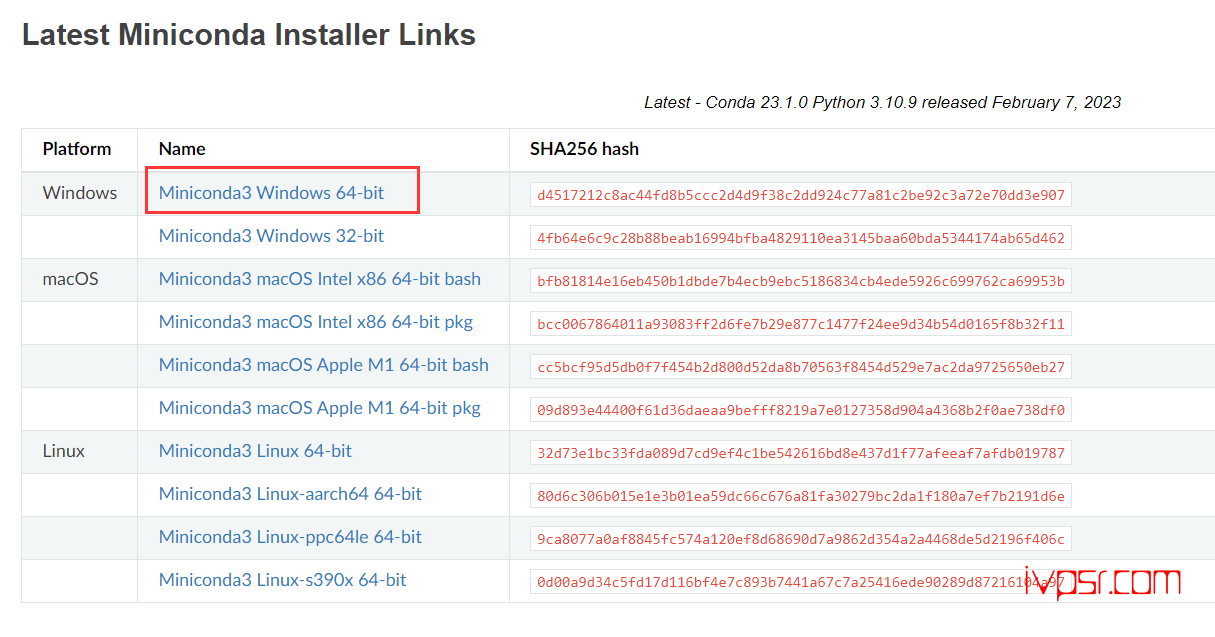Click the hash starting with 32d73e1bc33f
Viewport: 1215px width, 637px height.
pyautogui.click(x=801, y=453)
